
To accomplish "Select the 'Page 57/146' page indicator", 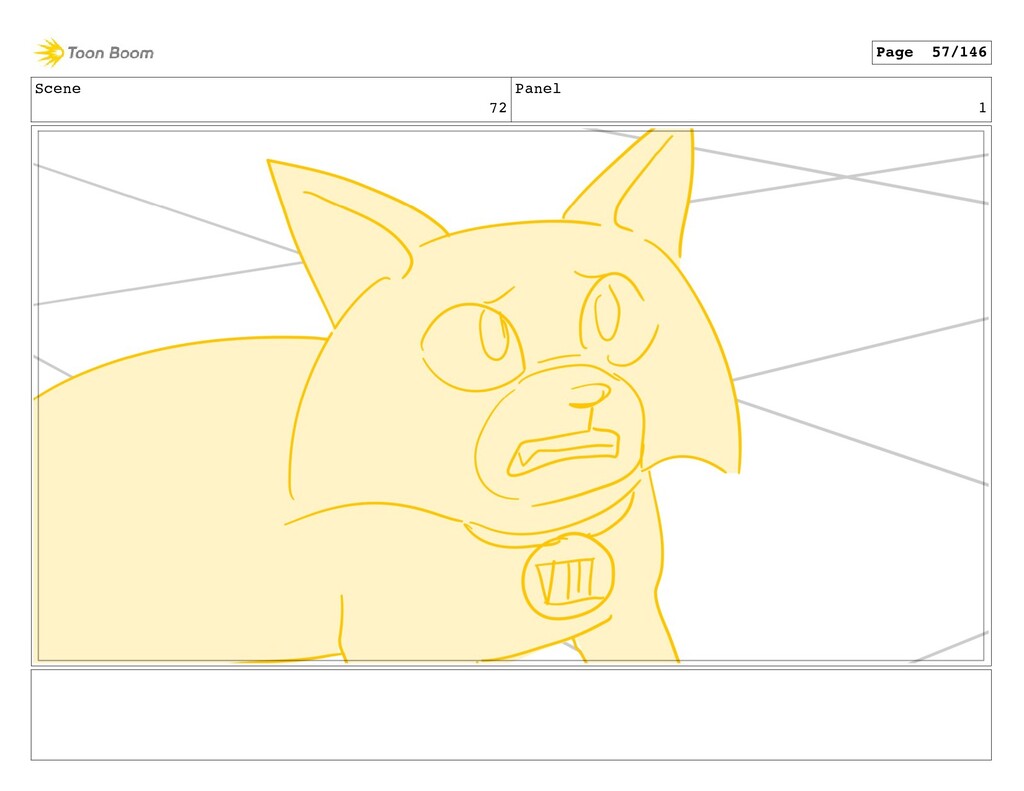I will pyautogui.click(x=931, y=52).
